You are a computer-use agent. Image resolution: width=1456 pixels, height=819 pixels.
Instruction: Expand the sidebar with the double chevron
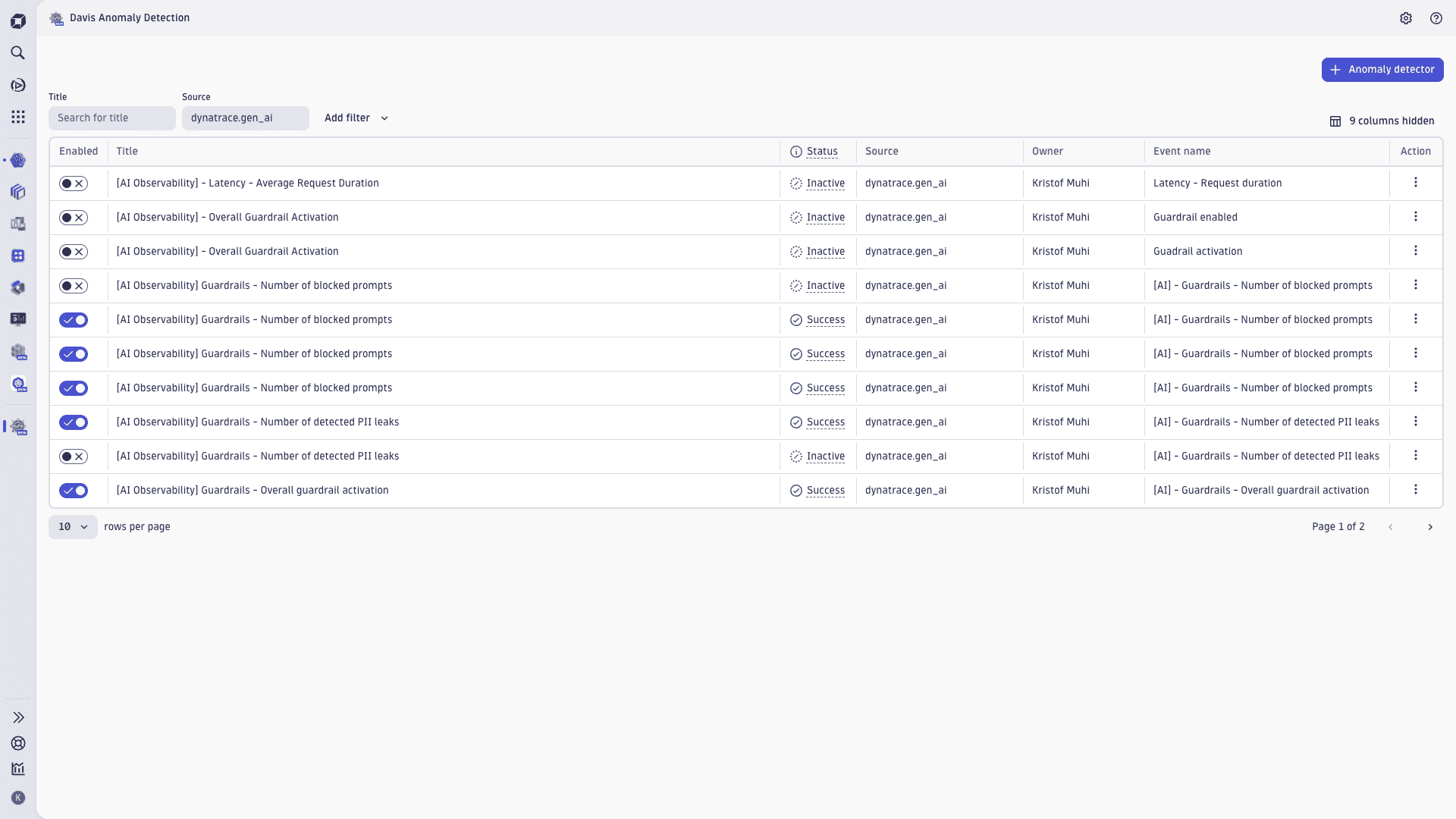pyautogui.click(x=18, y=717)
